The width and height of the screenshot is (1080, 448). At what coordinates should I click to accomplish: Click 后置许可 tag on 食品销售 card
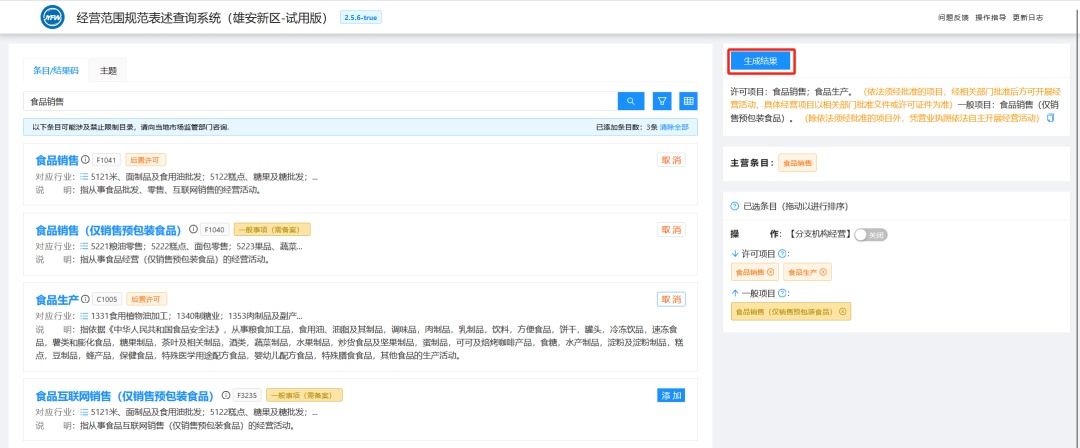[145, 160]
